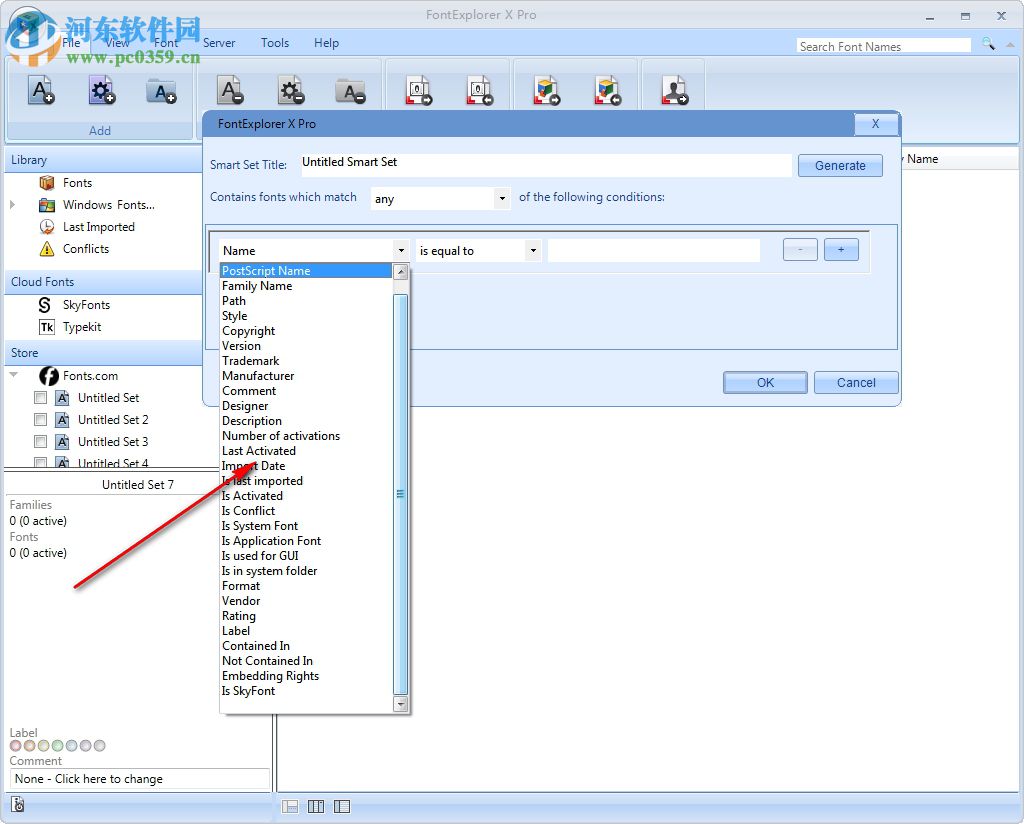Select the yellow label color
This screenshot has height=824, width=1024.
click(x=43, y=746)
